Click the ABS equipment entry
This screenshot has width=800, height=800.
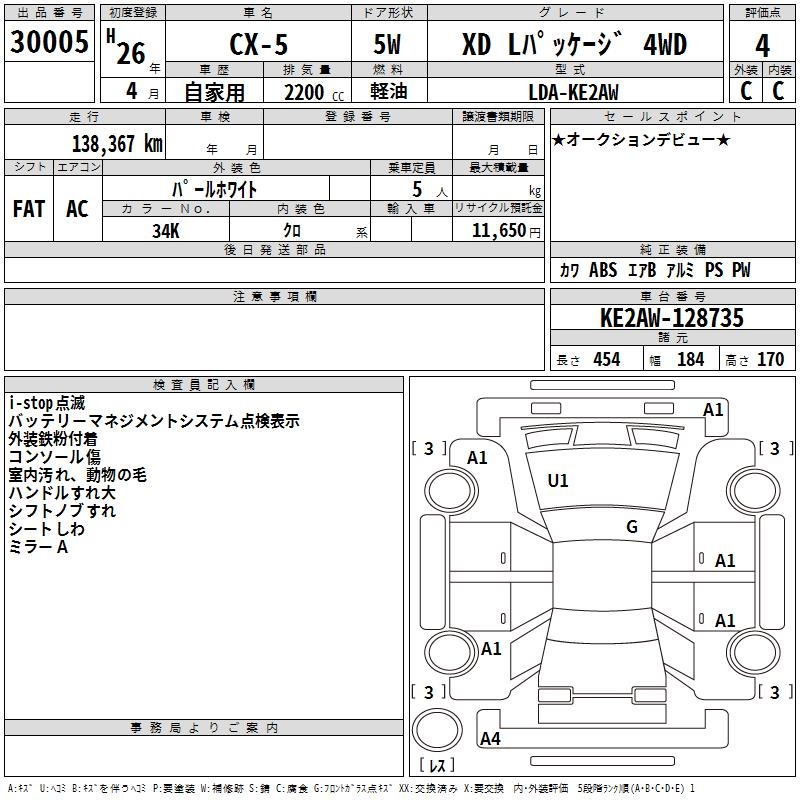coord(604,270)
